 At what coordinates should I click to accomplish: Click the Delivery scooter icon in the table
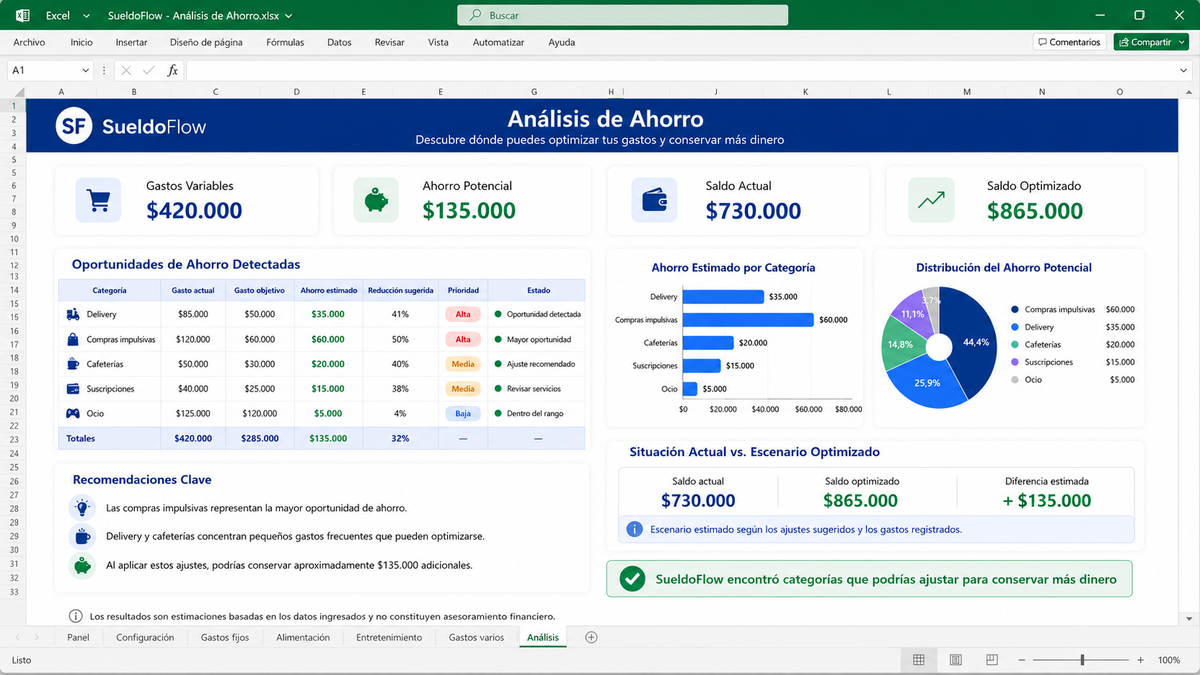[x=73, y=314]
